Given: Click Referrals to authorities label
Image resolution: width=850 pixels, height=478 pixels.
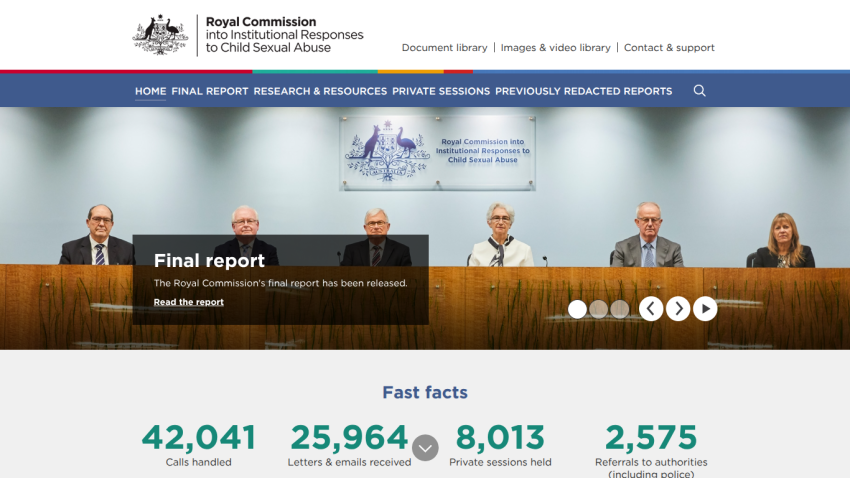Looking at the screenshot, I should pyautogui.click(x=651, y=467).
